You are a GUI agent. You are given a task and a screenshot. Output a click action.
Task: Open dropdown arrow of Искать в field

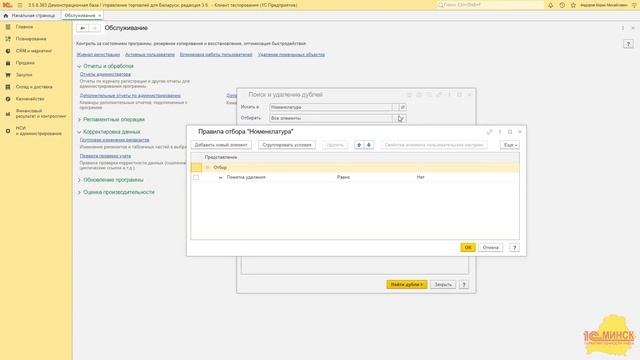[395, 107]
